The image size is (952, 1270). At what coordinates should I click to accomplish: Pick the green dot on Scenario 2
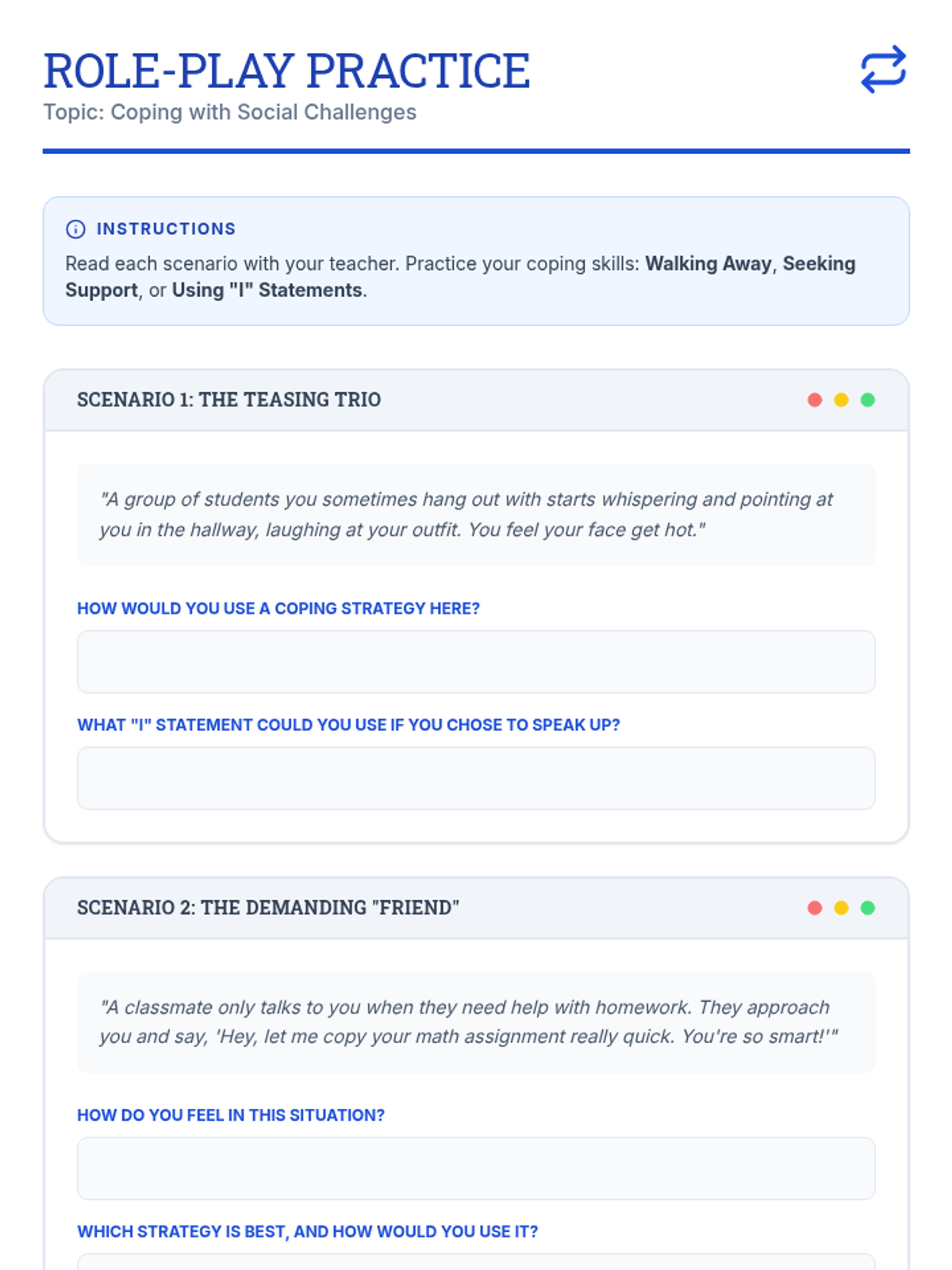pyautogui.click(x=868, y=908)
